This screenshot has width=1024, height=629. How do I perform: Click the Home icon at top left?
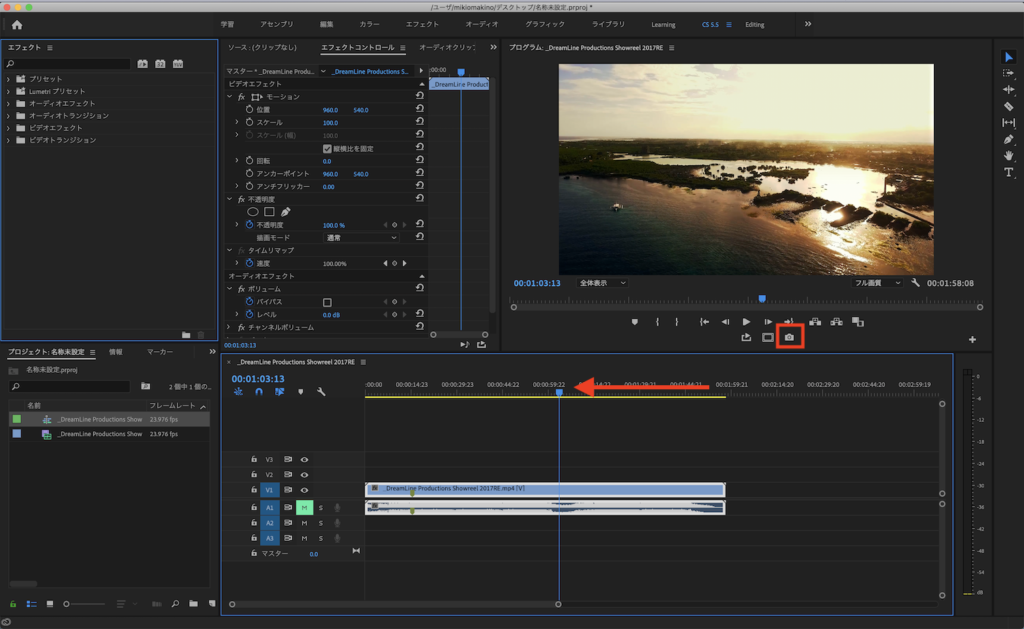coord(16,25)
